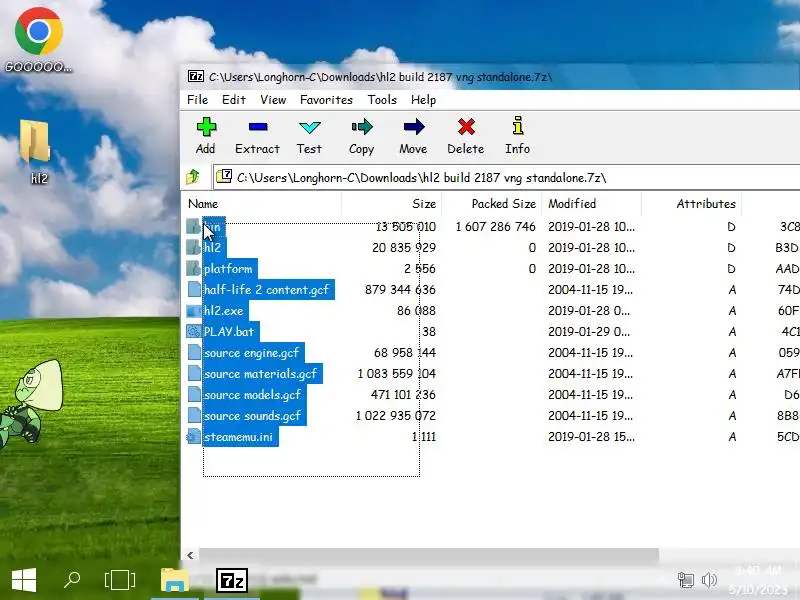
Task: Select half-life 2 content.gcf row
Action: pos(490,290)
